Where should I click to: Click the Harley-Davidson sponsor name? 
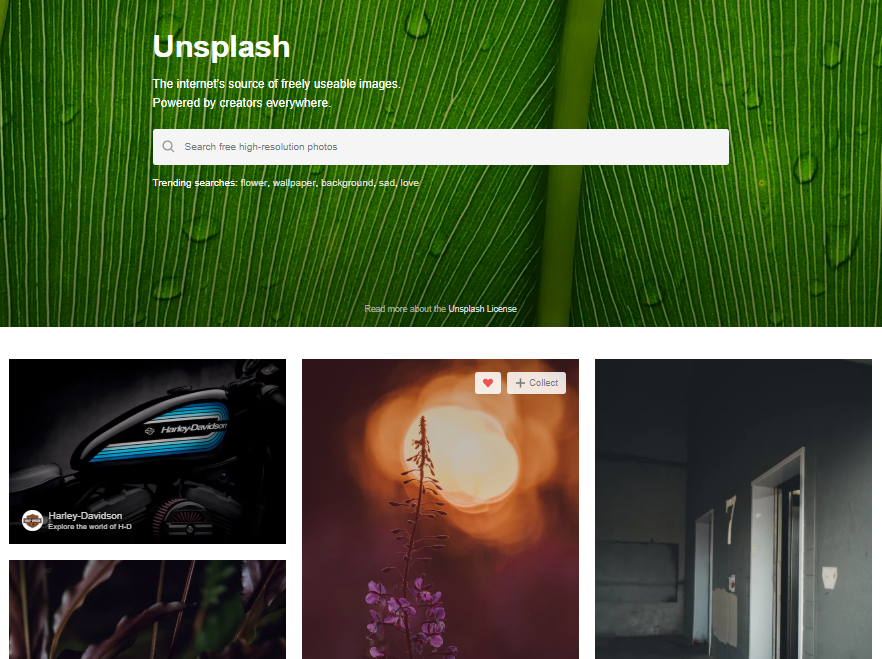pyautogui.click(x=85, y=516)
